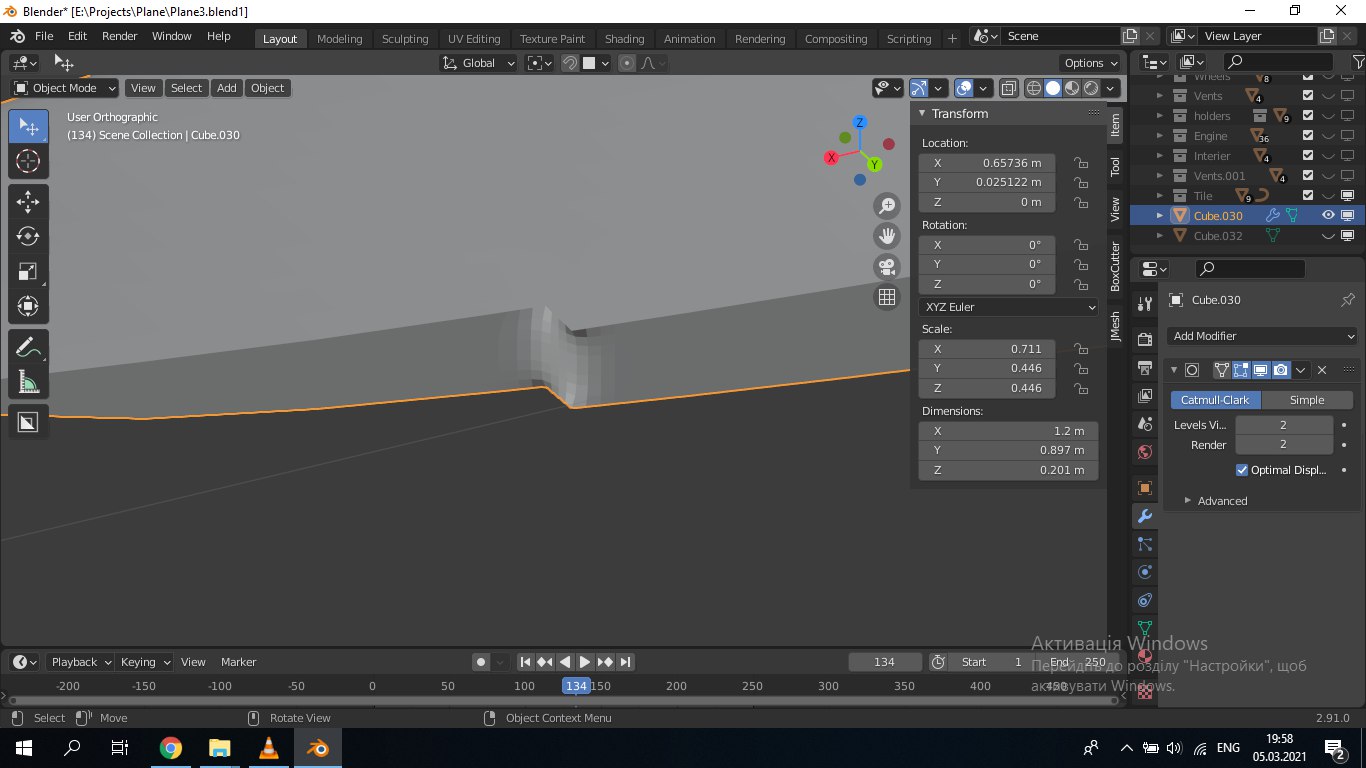Activate the Scale tool
This screenshot has width=1366, height=768.
click(28, 271)
